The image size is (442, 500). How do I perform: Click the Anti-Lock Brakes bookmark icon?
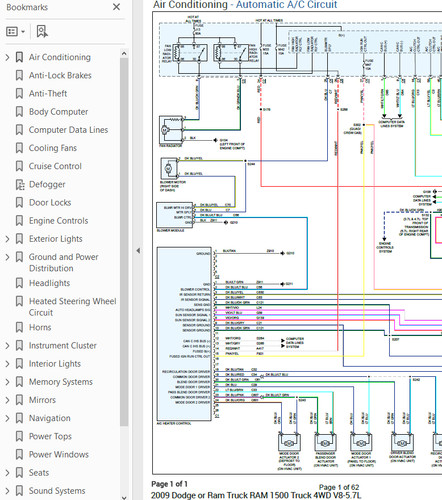tap(19, 75)
